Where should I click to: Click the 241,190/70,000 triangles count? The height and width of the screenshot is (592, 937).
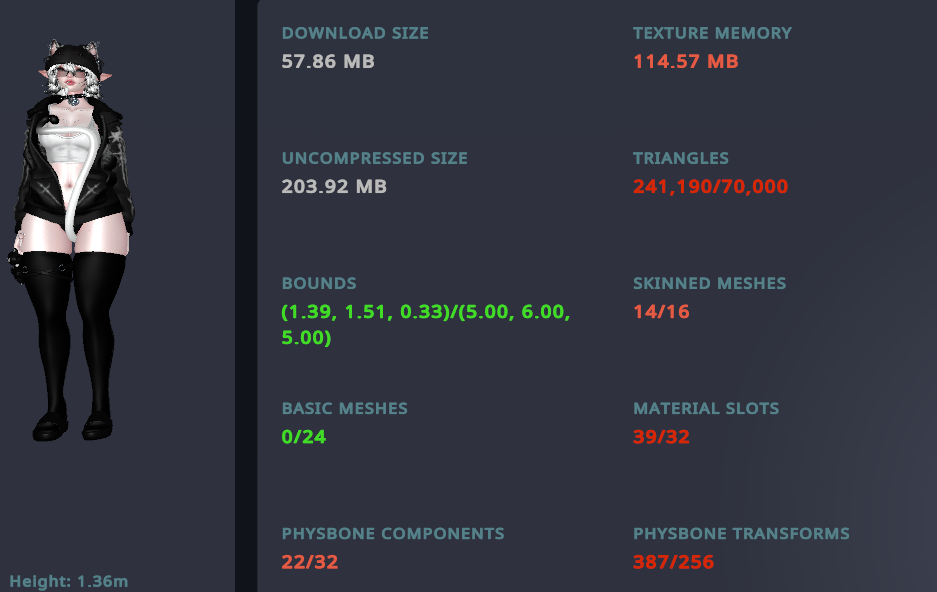pyautogui.click(x=711, y=187)
